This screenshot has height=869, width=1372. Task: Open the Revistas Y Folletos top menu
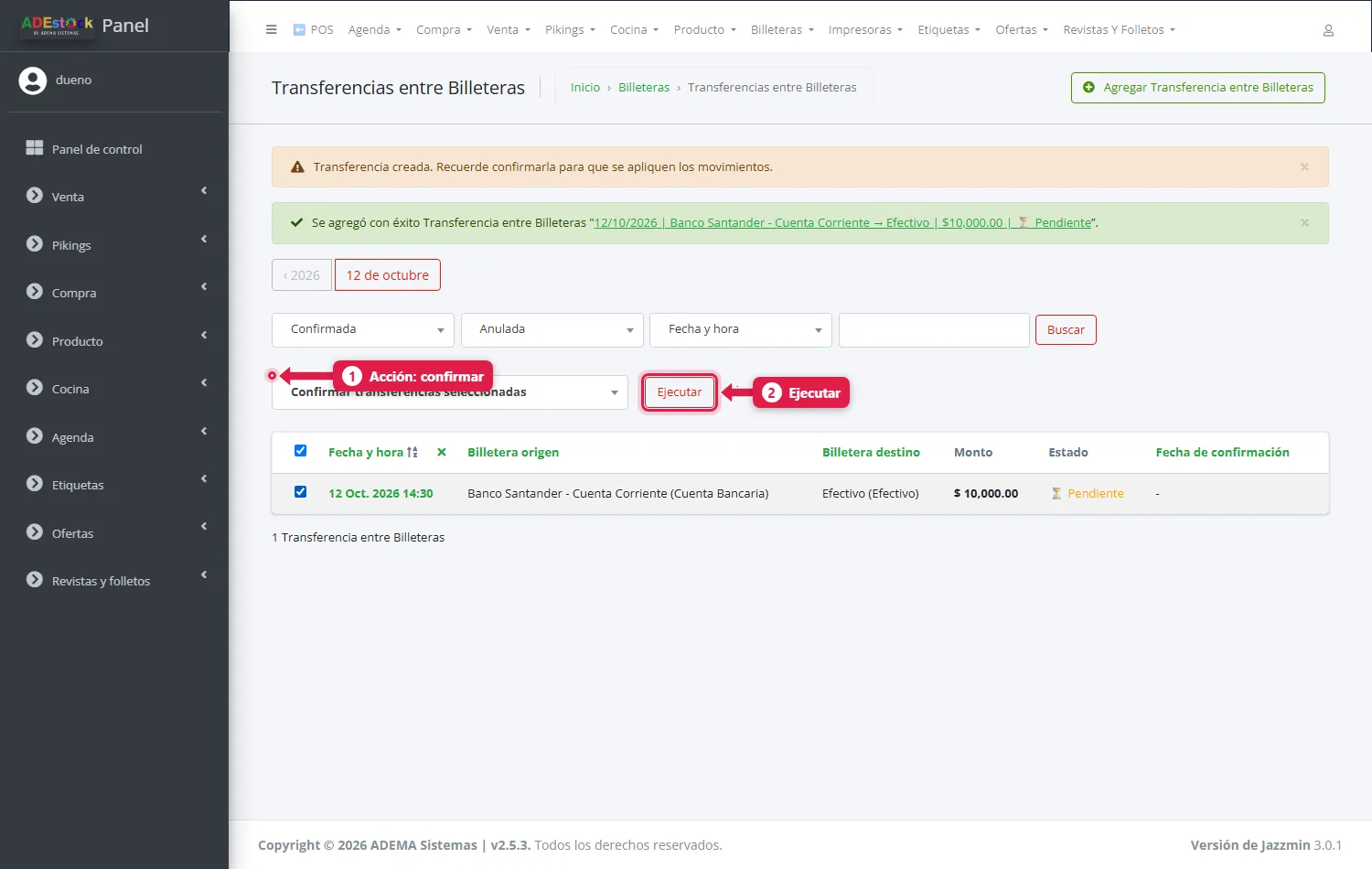1119,29
